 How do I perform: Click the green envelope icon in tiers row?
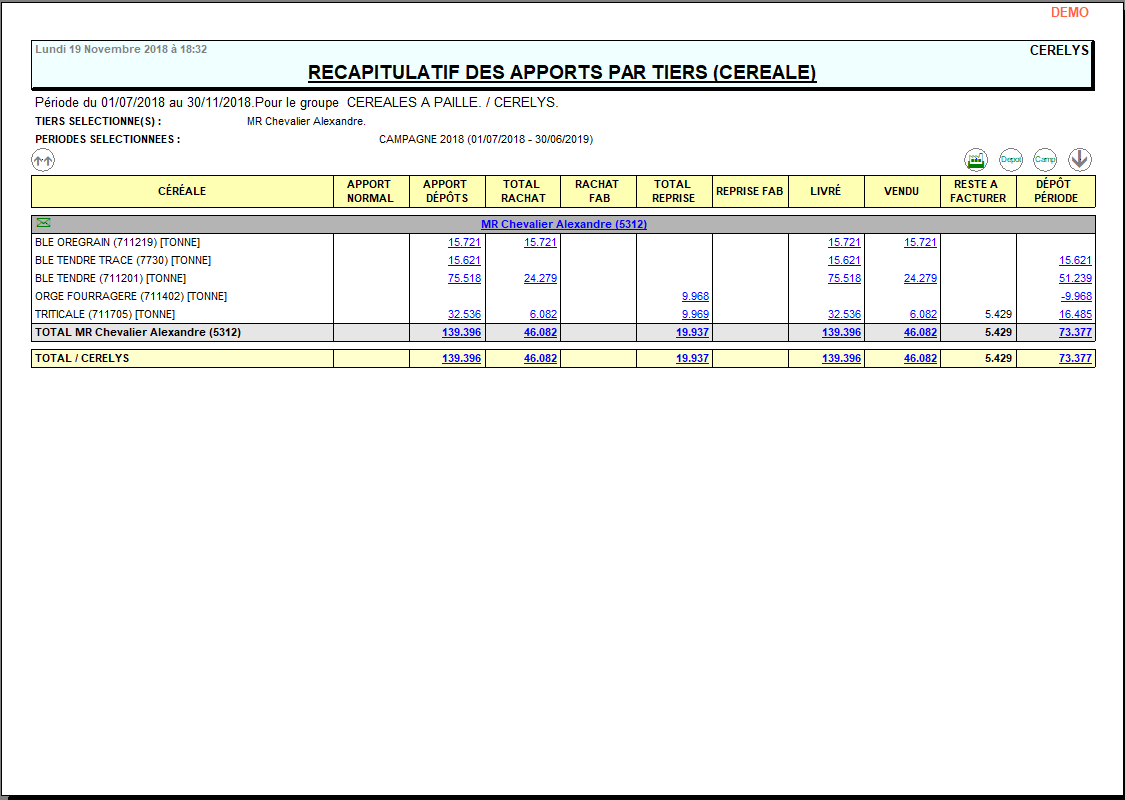click(x=43, y=223)
